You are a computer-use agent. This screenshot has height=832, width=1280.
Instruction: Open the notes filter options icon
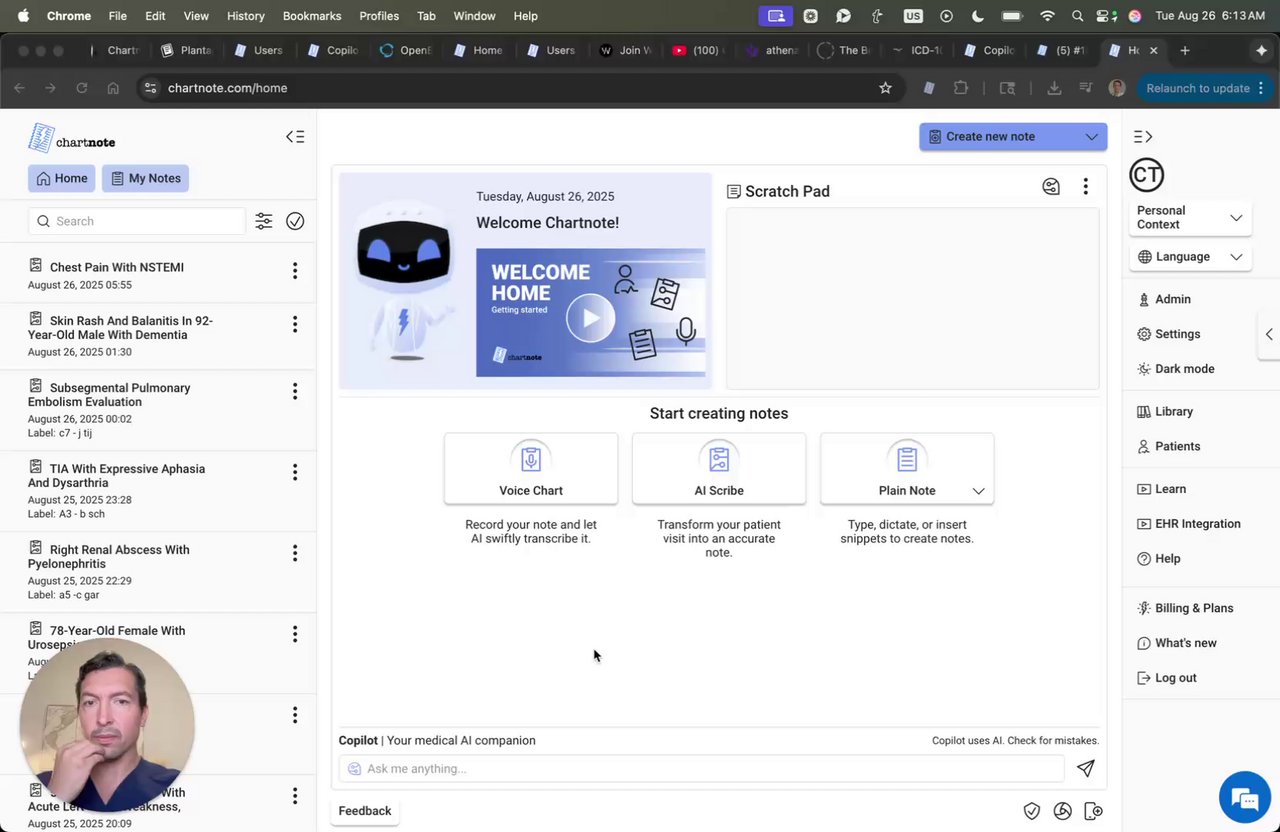click(264, 221)
